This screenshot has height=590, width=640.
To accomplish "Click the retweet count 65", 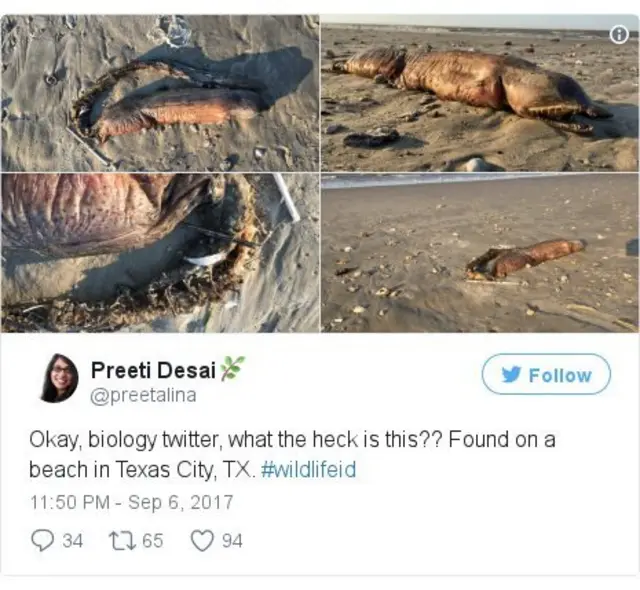I will [152, 541].
